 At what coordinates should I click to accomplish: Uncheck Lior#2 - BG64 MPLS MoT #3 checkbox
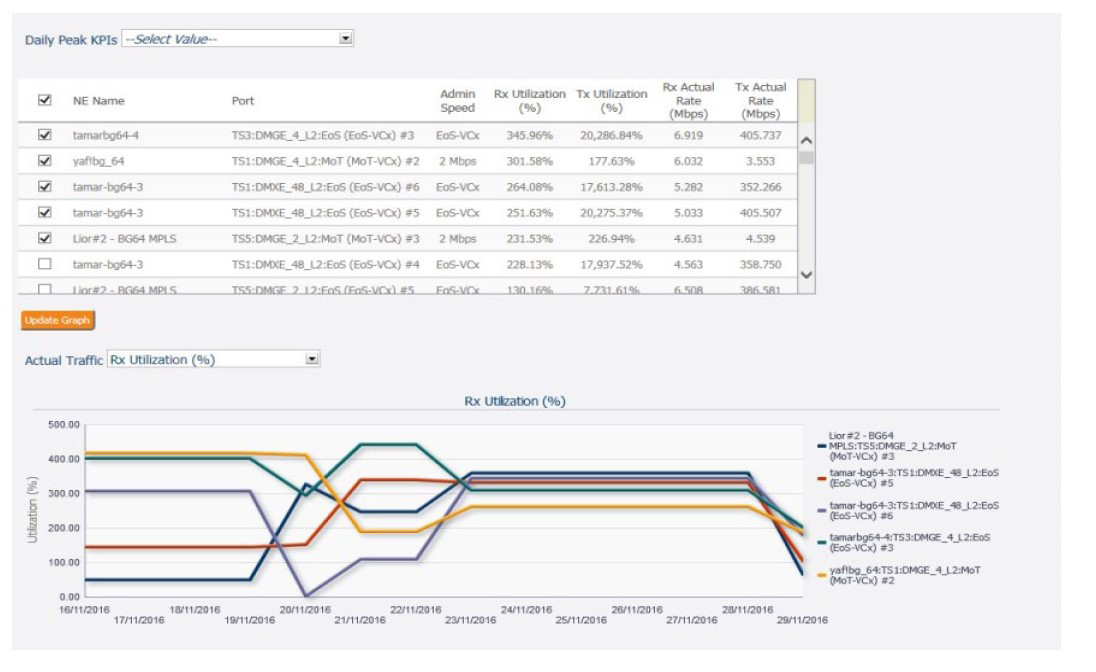[x=45, y=238]
